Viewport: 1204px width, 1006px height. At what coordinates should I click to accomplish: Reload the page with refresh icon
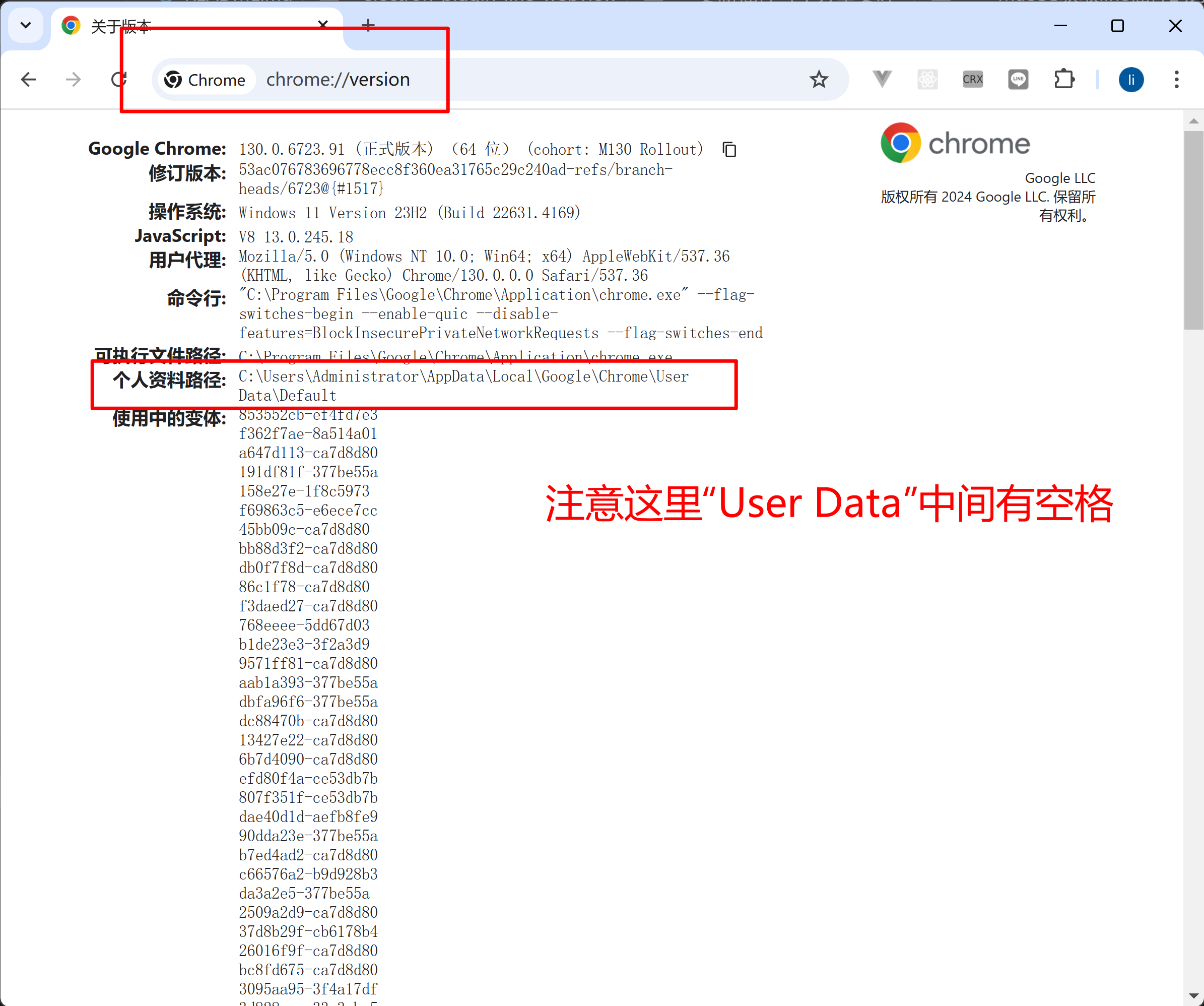[x=119, y=79]
